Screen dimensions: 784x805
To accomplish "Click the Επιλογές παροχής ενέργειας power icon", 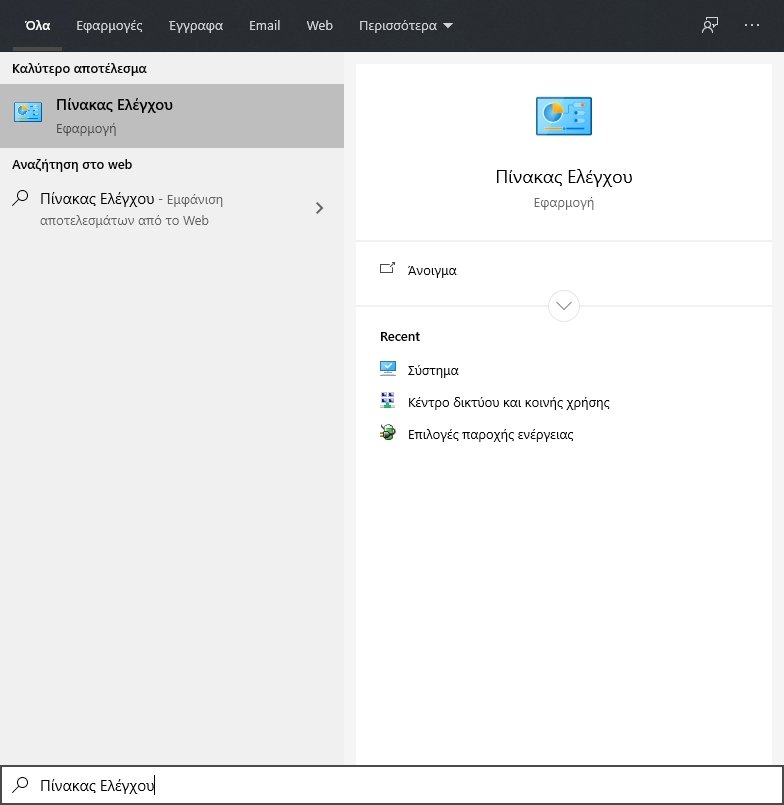I will pyautogui.click(x=388, y=434).
